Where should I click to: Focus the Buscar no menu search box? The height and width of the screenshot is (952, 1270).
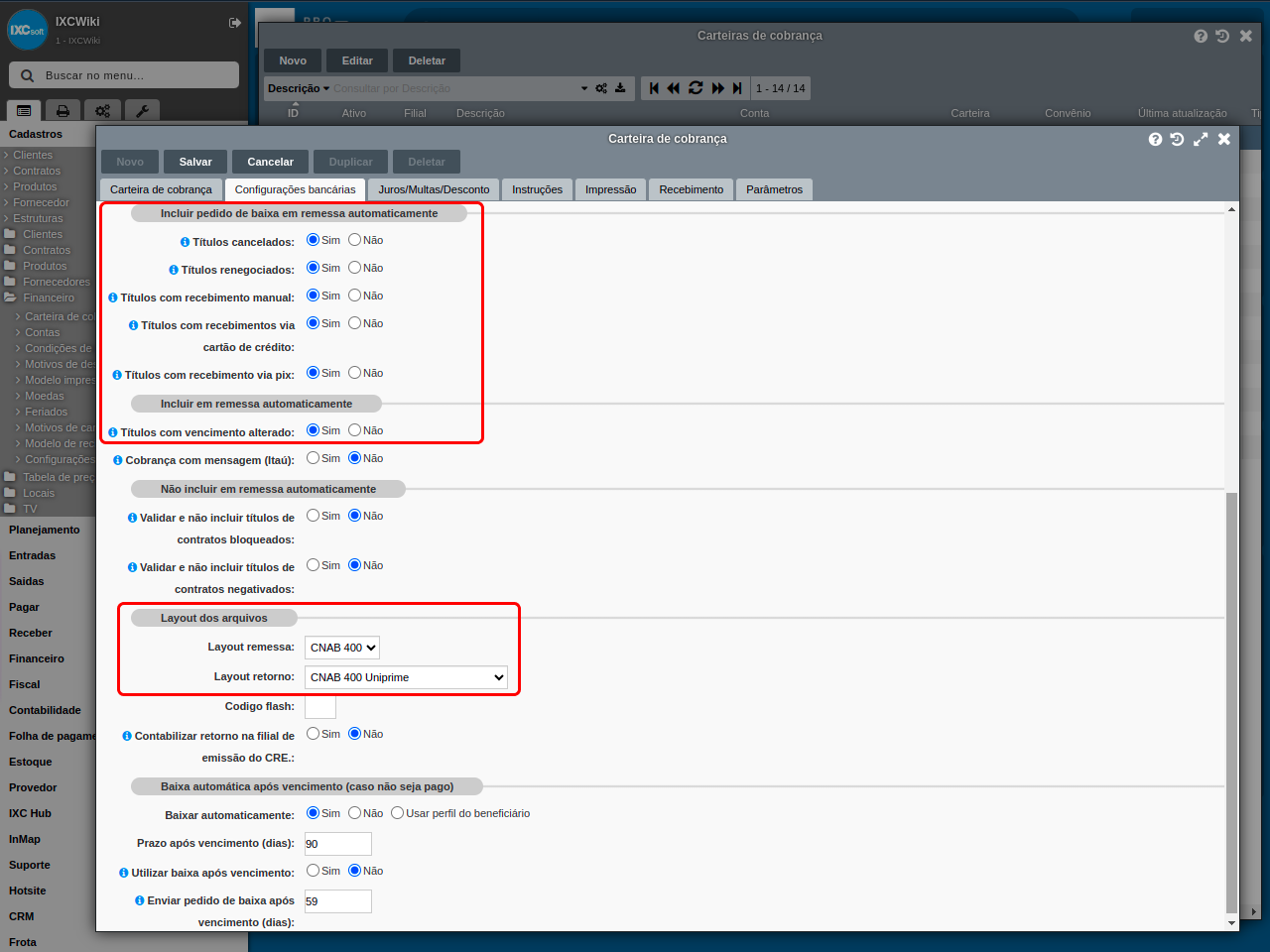click(124, 75)
